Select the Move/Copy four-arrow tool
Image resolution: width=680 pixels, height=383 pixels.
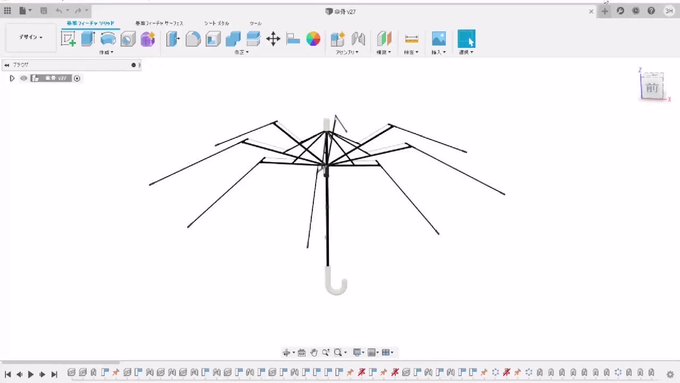273,39
